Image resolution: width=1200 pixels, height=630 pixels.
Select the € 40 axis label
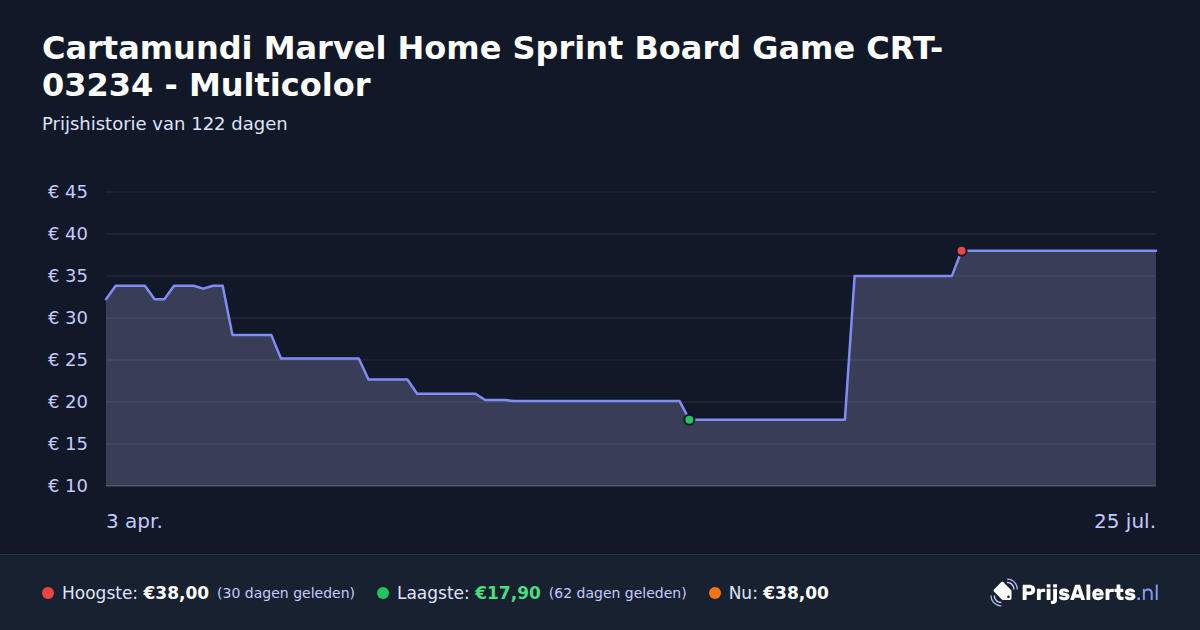(68, 234)
